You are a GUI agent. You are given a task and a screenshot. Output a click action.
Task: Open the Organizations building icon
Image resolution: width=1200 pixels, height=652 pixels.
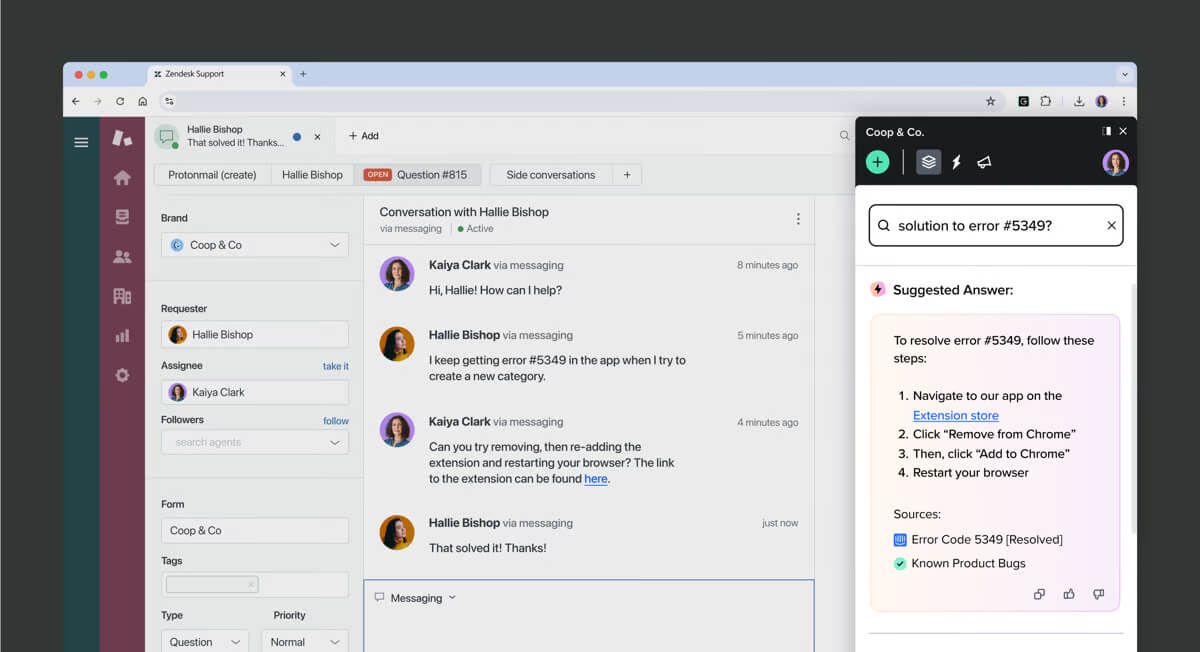pos(122,296)
